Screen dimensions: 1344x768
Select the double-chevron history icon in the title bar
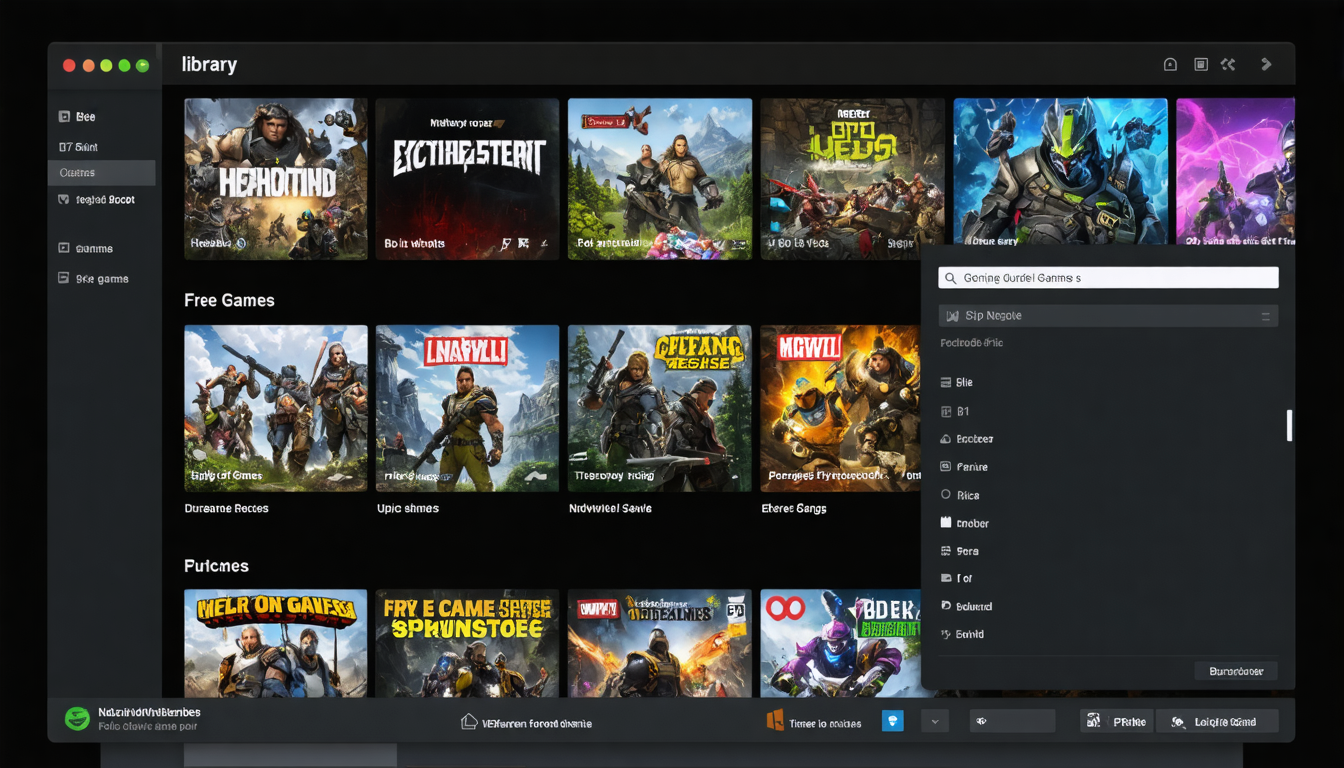[x=1228, y=64]
